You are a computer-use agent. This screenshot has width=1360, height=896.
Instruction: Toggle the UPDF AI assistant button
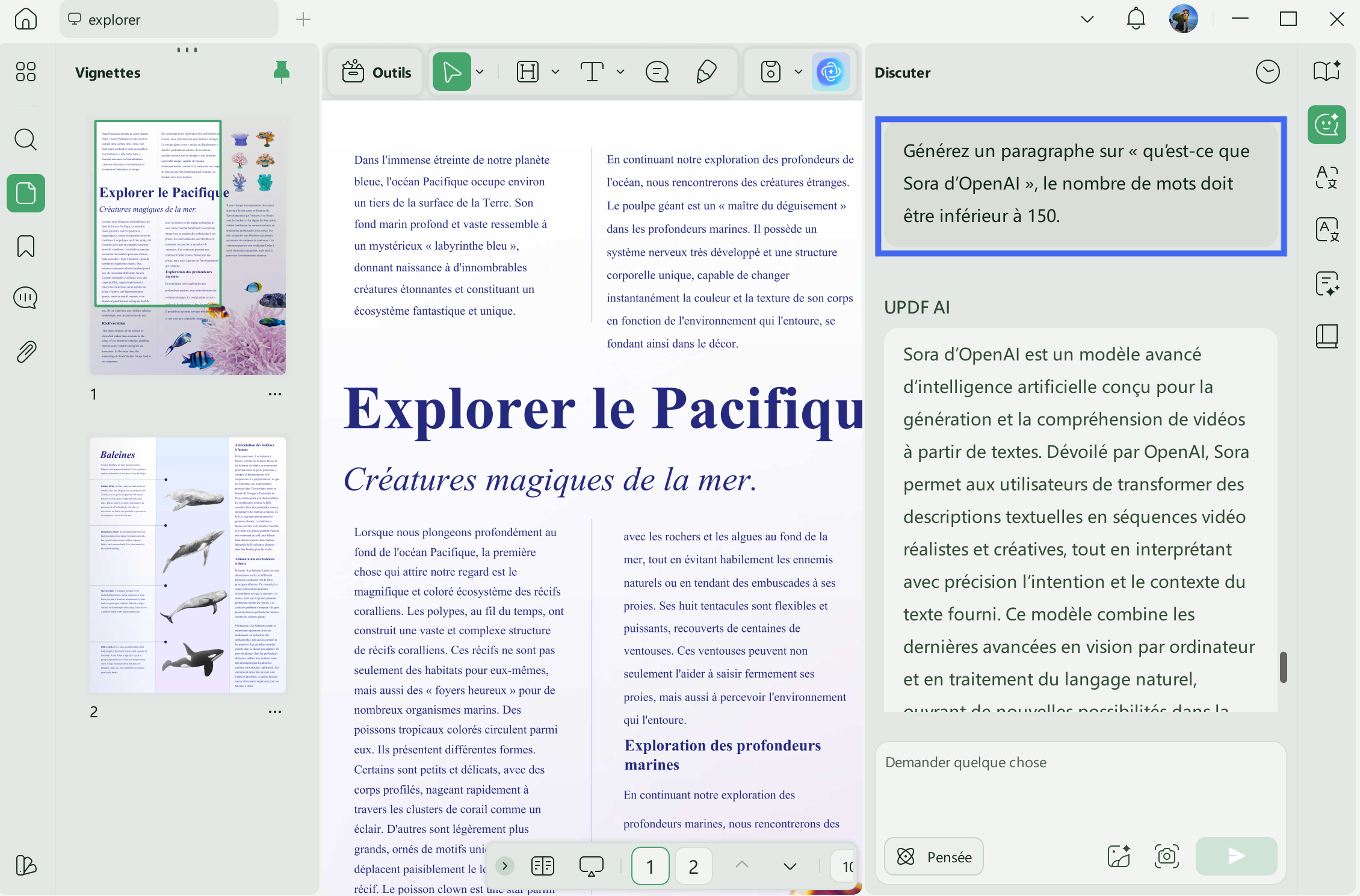click(831, 72)
